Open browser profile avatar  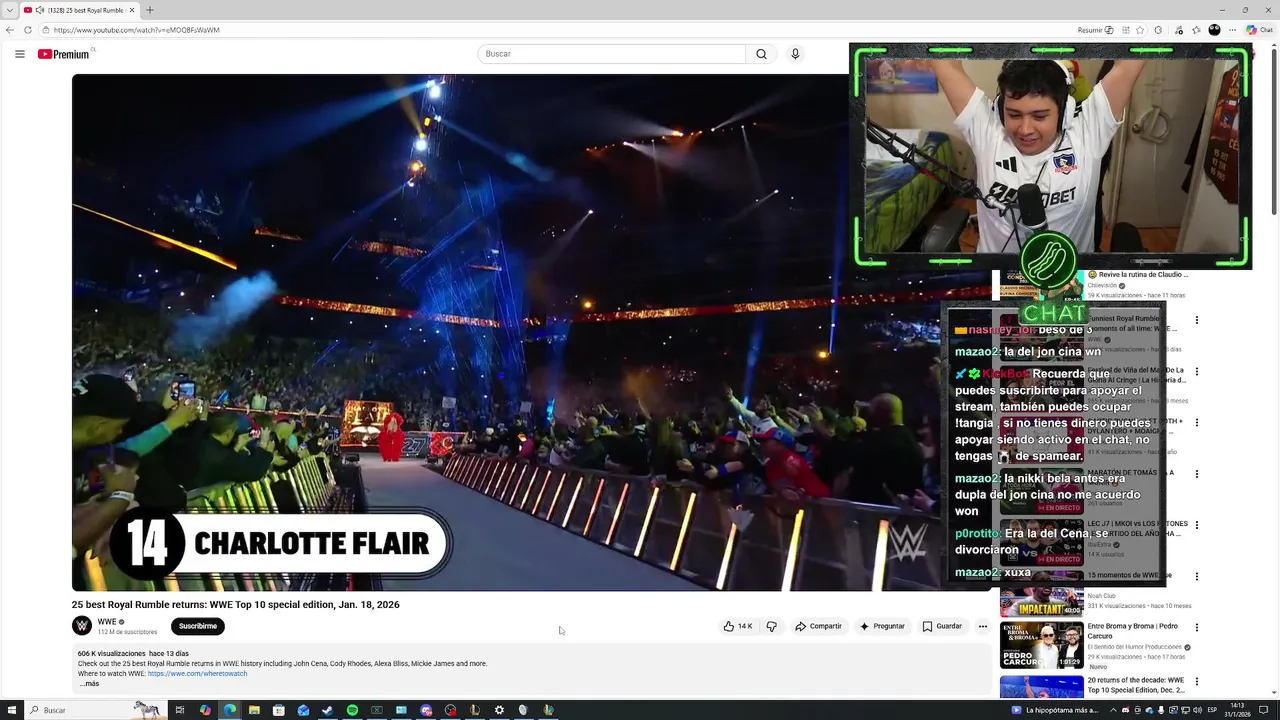click(1214, 30)
